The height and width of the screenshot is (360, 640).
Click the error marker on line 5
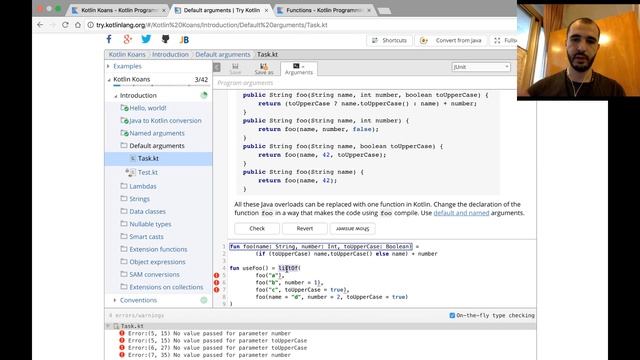click(x=216, y=275)
